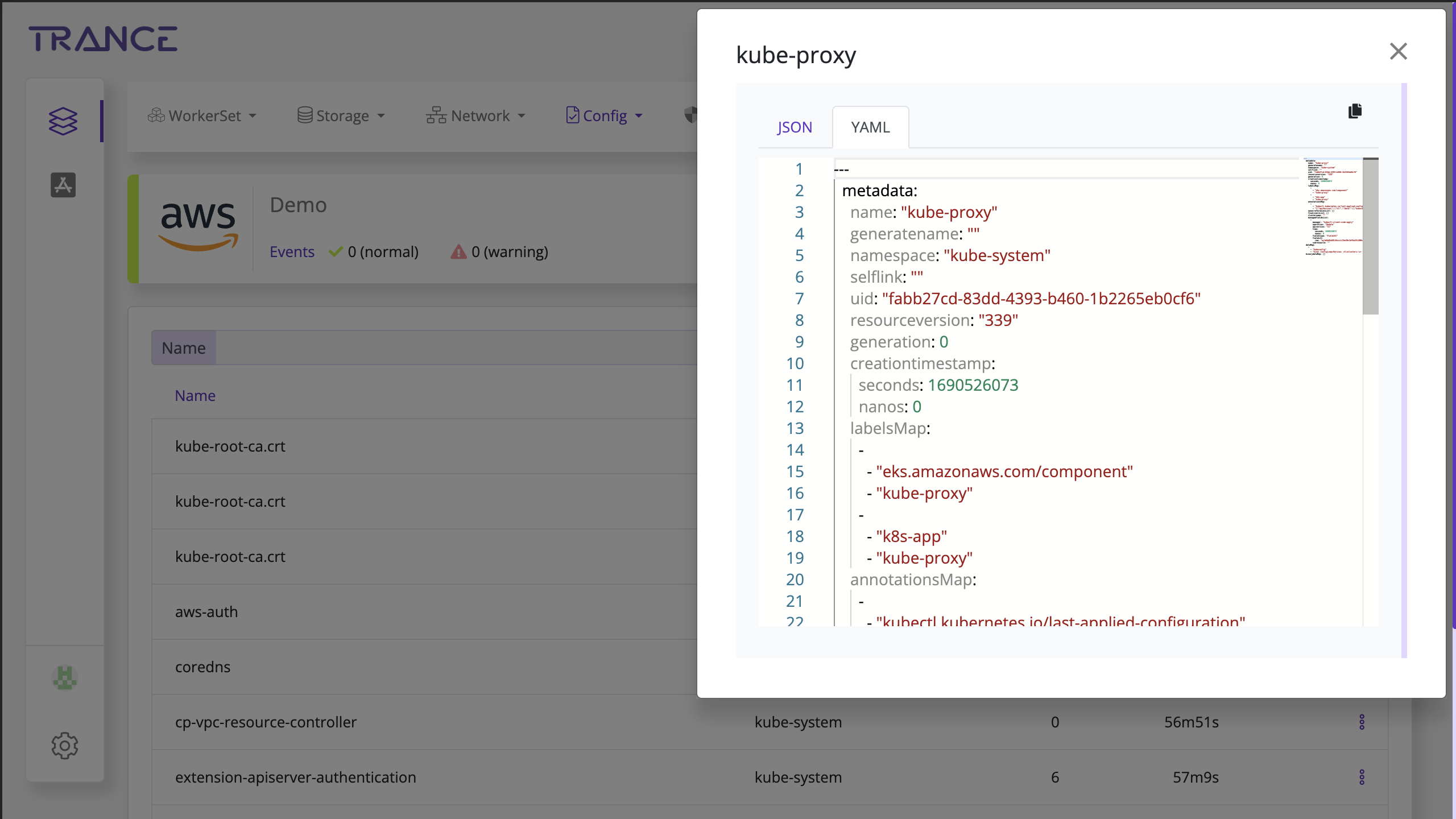The image size is (1456, 819).
Task: Open the Config dropdown menu
Action: [605, 116]
